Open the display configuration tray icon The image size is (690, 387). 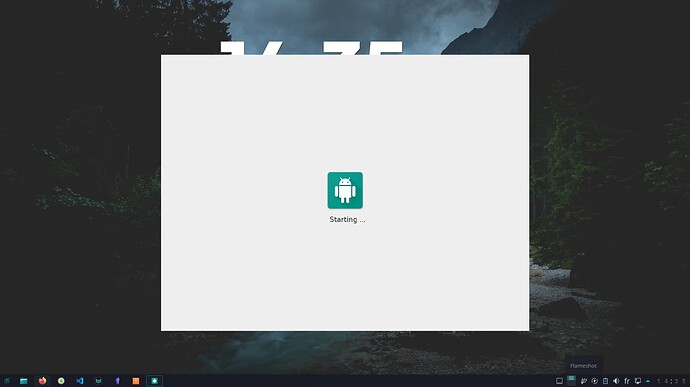pyautogui.click(x=638, y=381)
